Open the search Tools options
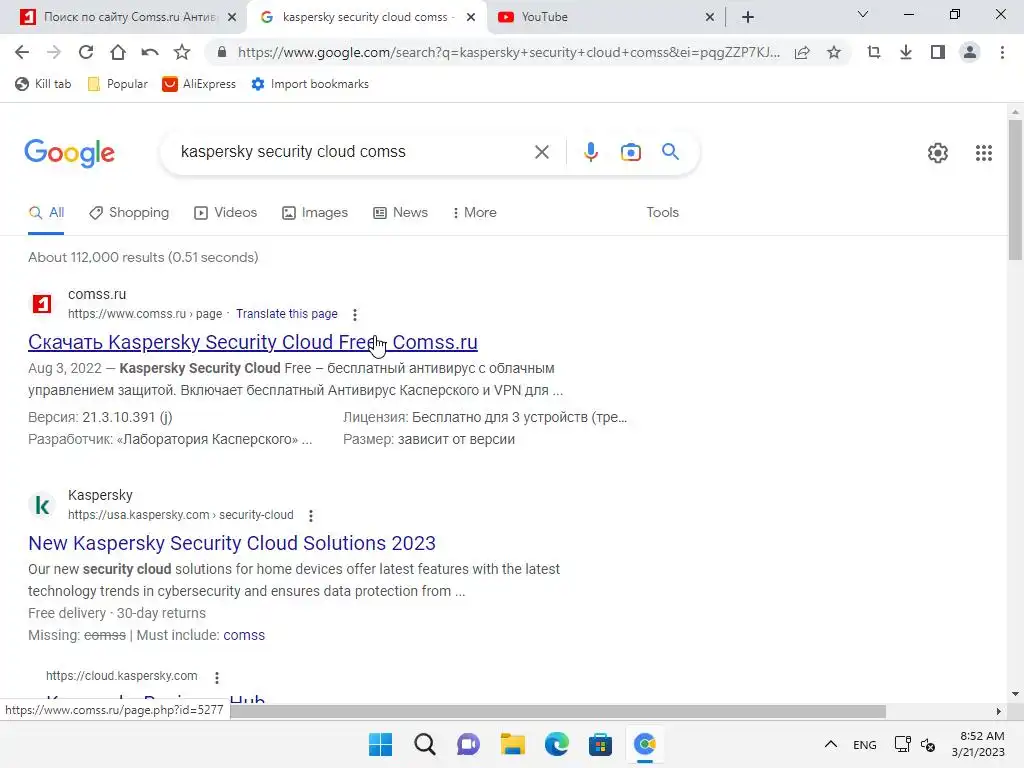 click(x=662, y=212)
